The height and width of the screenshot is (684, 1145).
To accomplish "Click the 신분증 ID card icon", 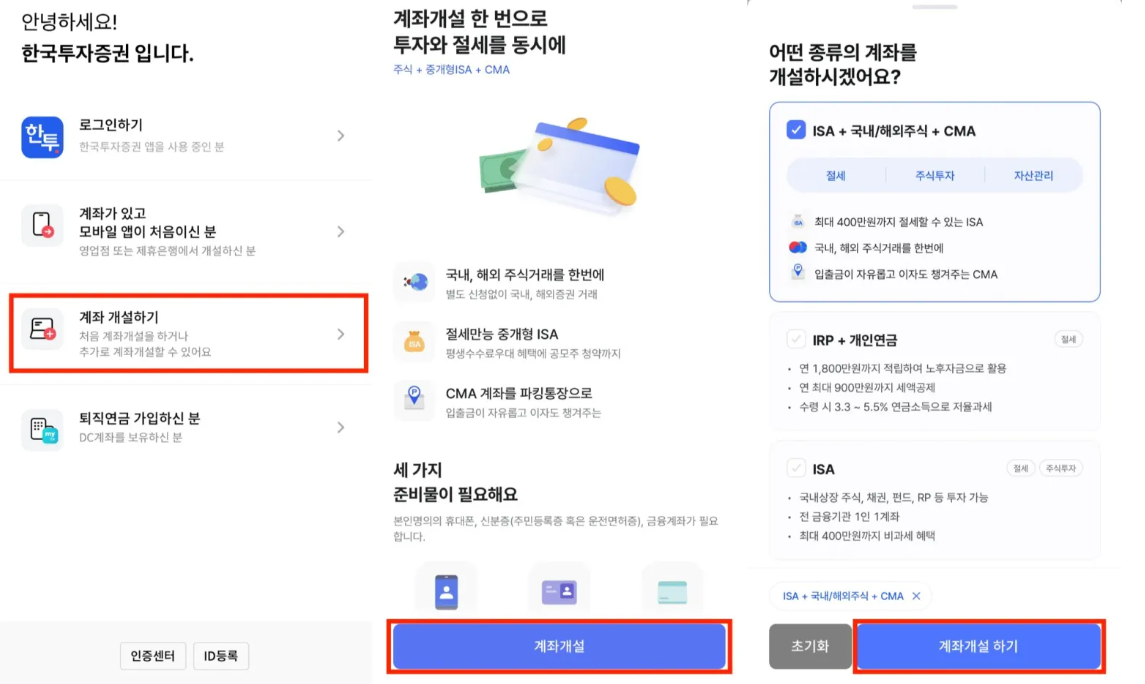I will tap(559, 590).
